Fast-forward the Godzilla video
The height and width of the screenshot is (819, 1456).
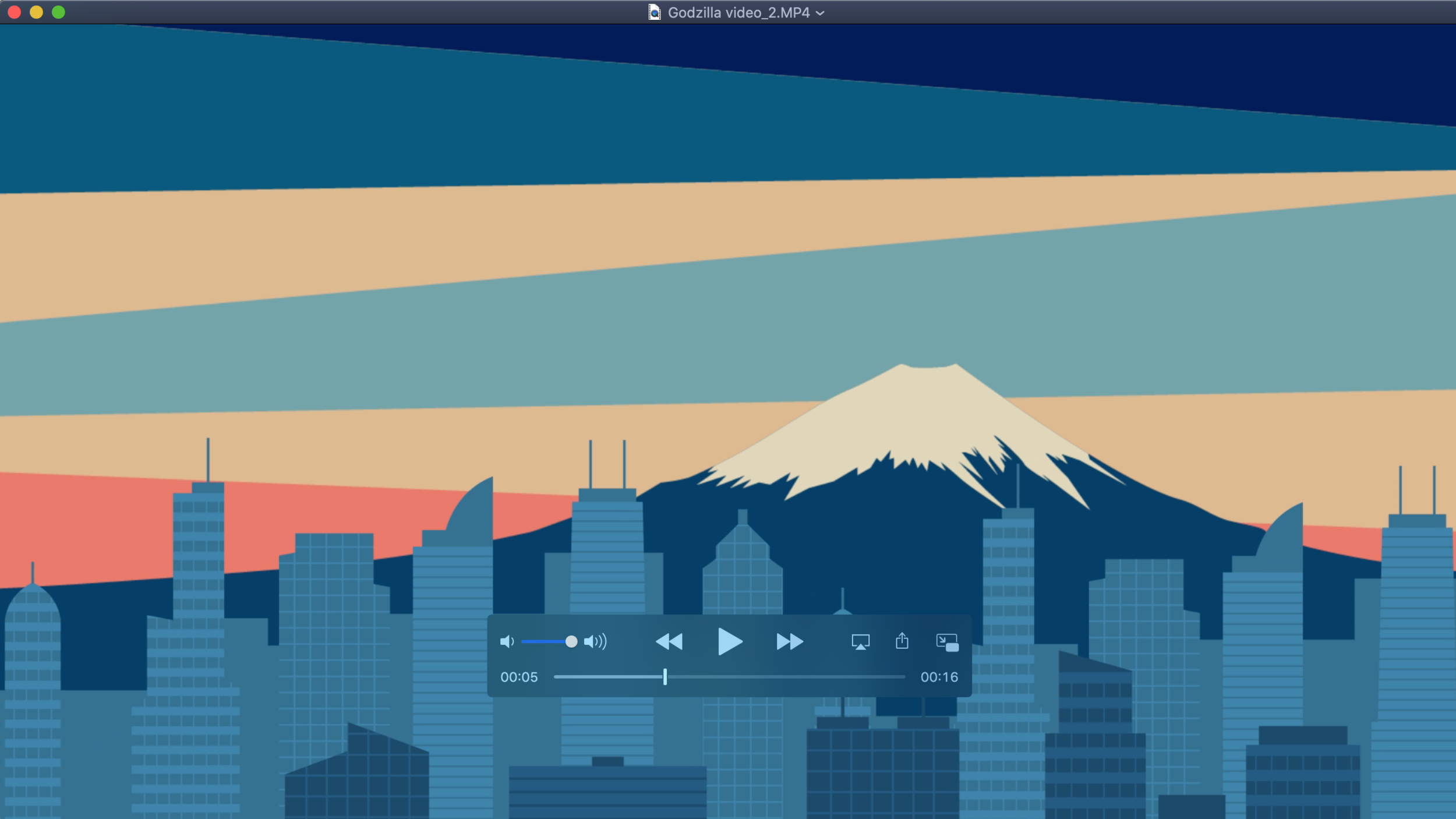click(790, 642)
